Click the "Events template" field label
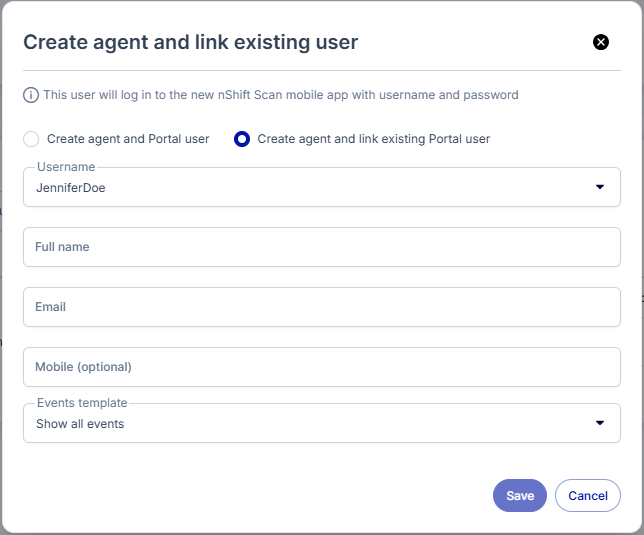The width and height of the screenshot is (644, 535). pyautogui.click(x=82, y=403)
